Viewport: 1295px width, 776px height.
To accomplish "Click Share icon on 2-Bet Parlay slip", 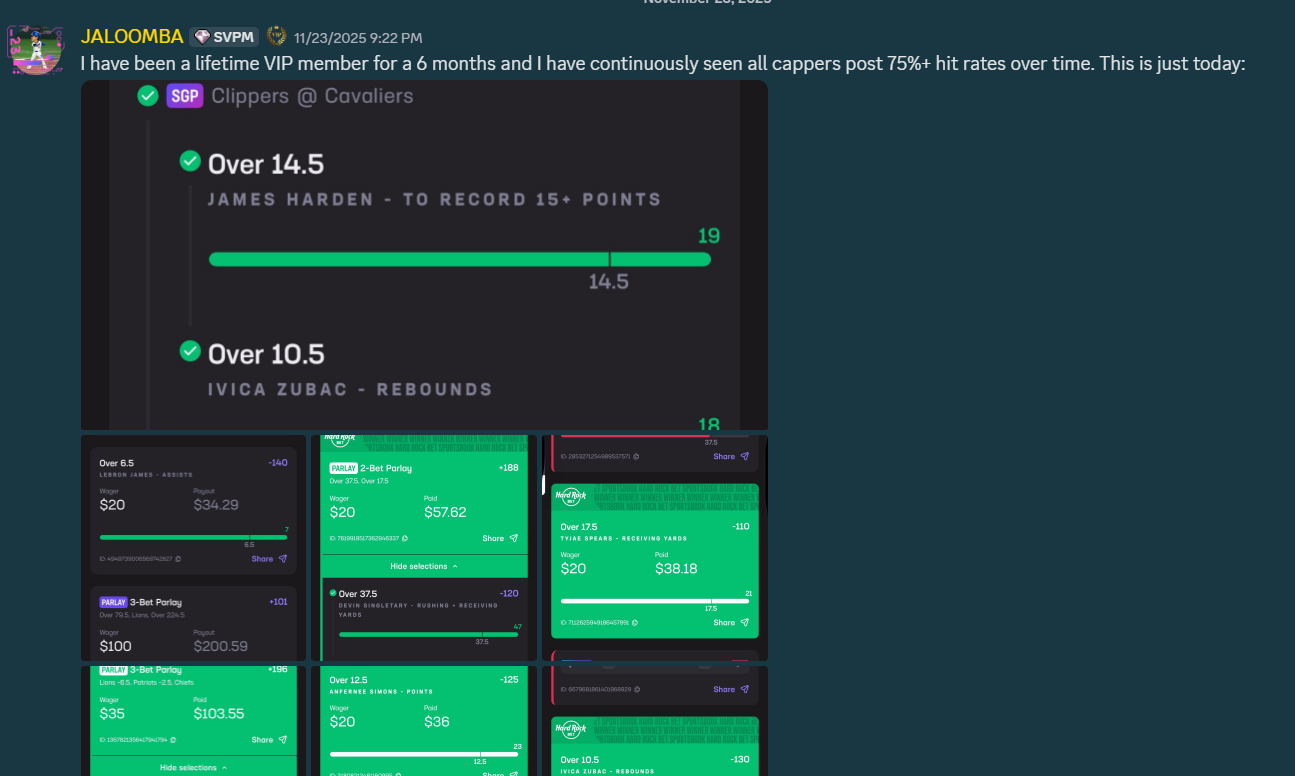I will point(514,538).
